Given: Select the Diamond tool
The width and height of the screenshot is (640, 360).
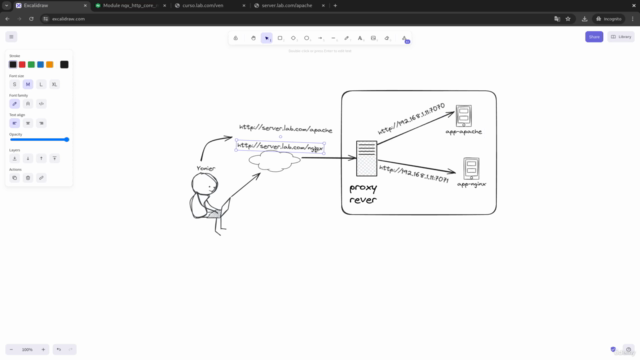Looking at the screenshot, I should point(293,38).
